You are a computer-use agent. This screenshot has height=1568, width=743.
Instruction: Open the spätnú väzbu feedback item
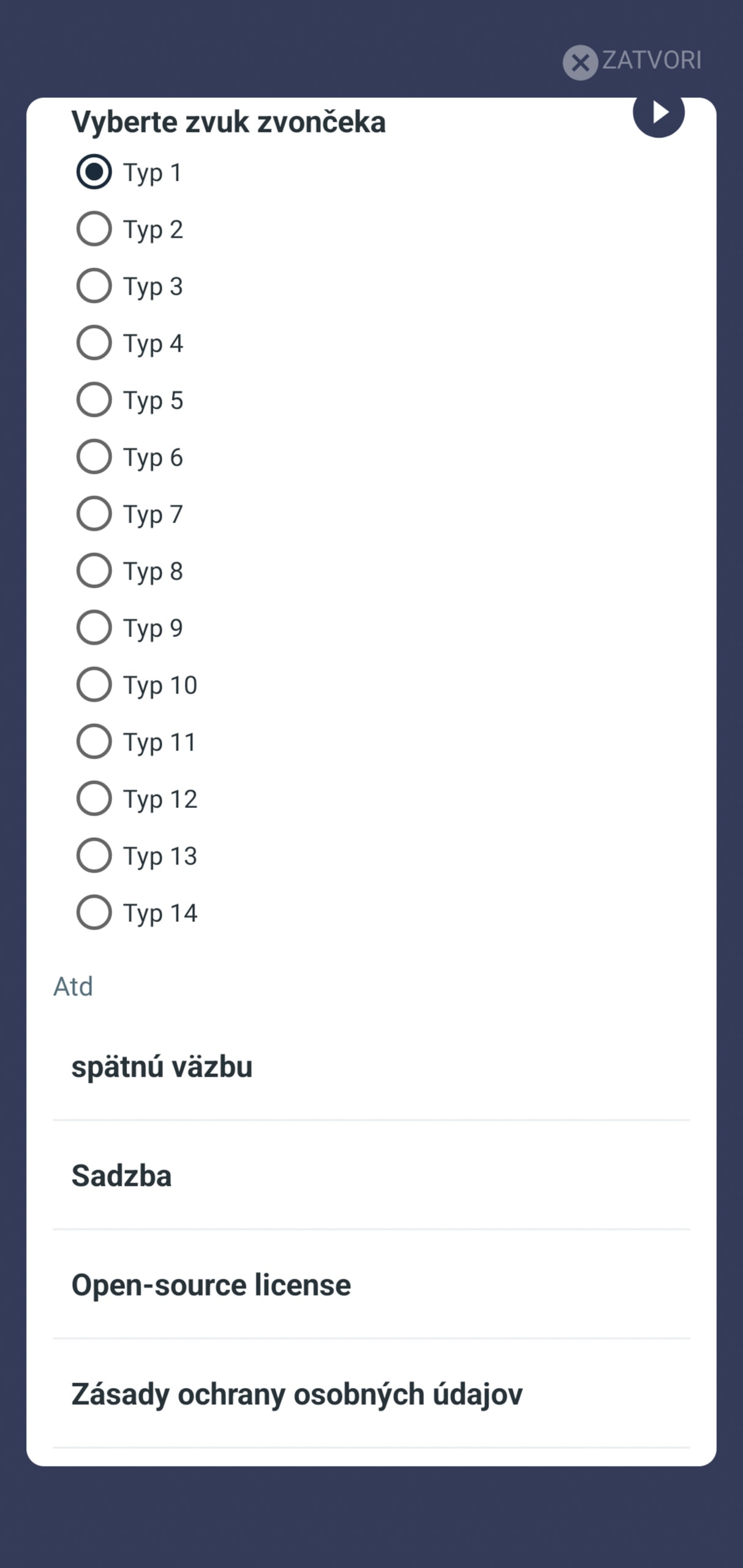pyautogui.click(x=371, y=1066)
